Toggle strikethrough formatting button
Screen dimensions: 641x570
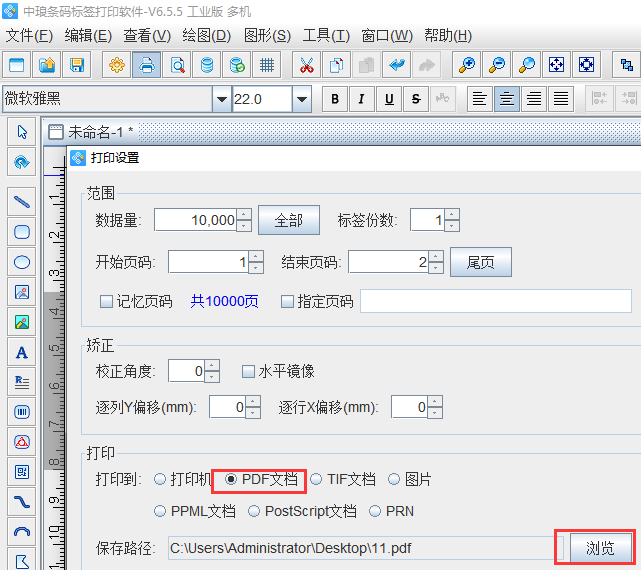click(416, 99)
